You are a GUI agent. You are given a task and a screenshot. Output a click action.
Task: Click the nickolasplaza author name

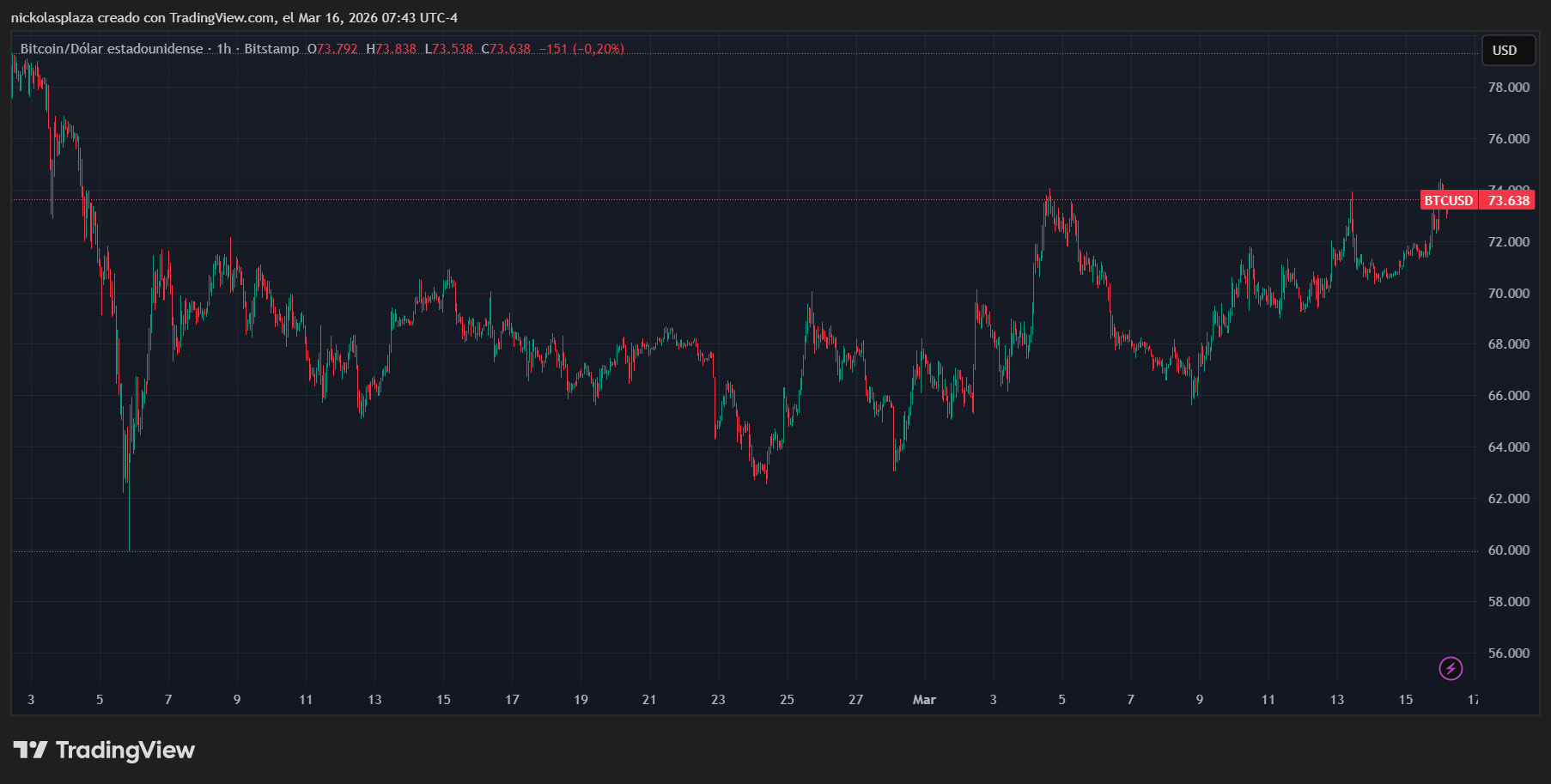pos(52,18)
